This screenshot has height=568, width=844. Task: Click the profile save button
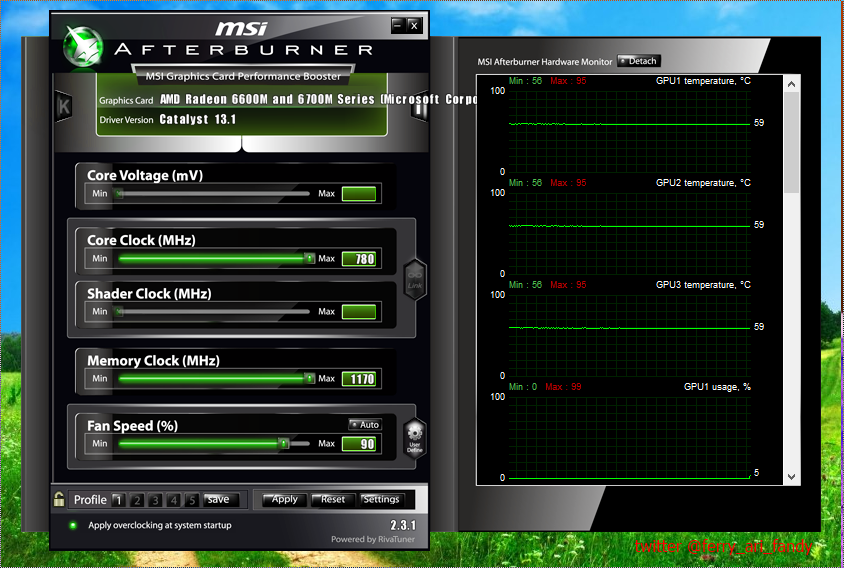[219, 500]
